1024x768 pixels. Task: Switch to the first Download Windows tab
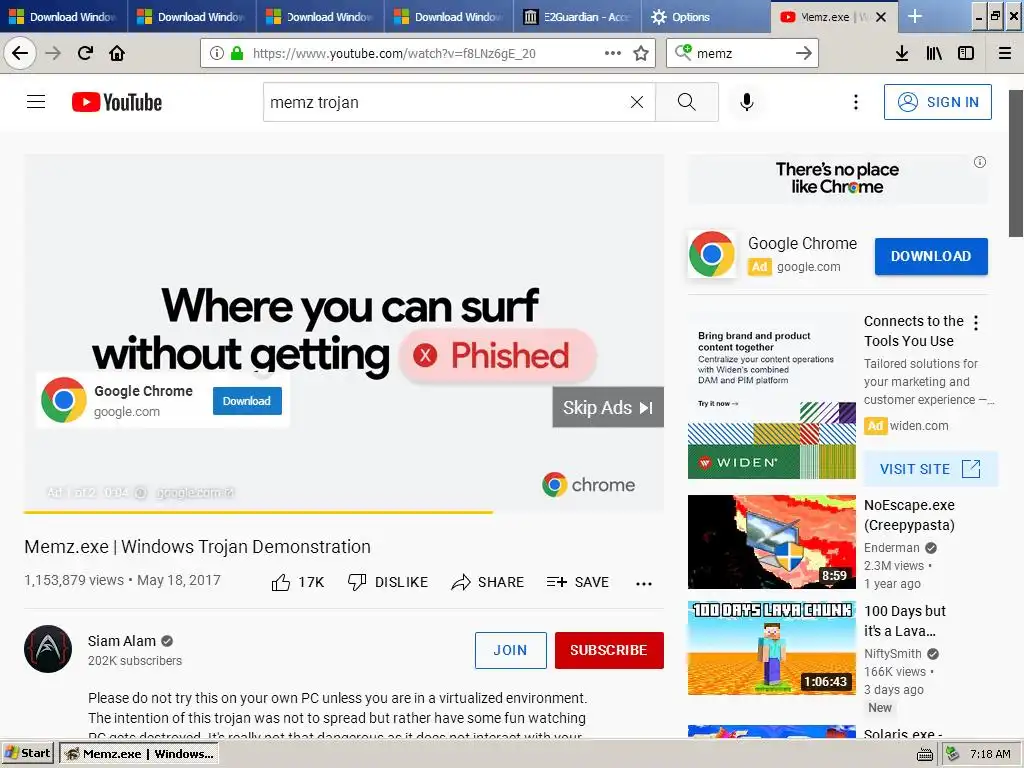click(x=63, y=16)
